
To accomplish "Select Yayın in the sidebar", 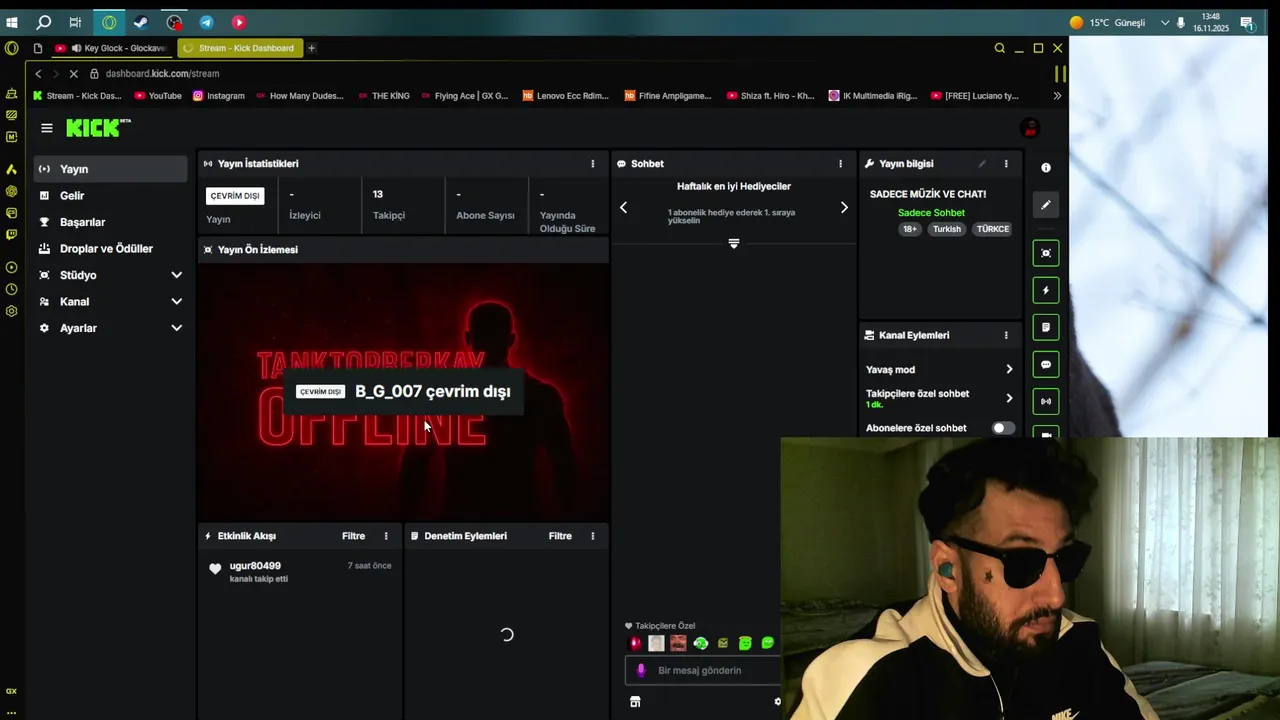I will pos(110,169).
